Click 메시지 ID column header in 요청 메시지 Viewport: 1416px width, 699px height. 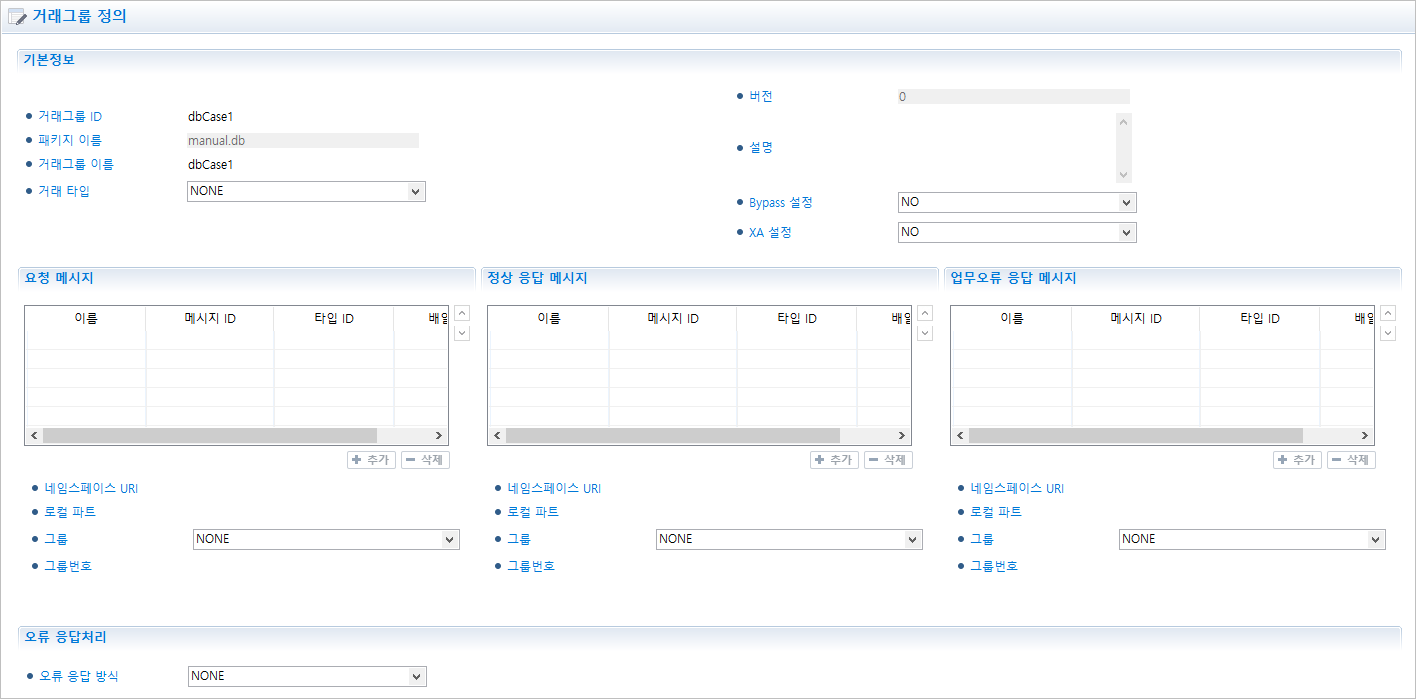(210, 318)
